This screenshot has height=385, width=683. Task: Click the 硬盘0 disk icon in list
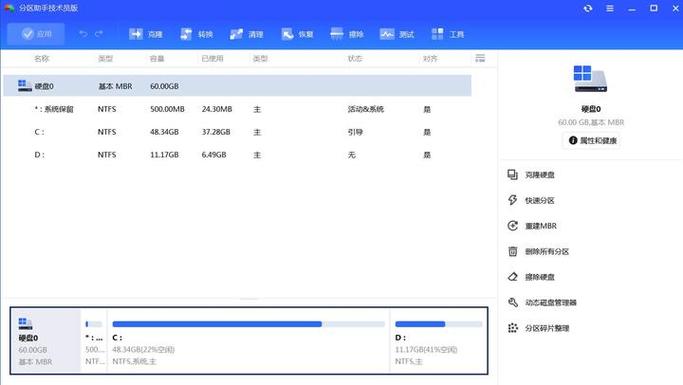(25, 85)
